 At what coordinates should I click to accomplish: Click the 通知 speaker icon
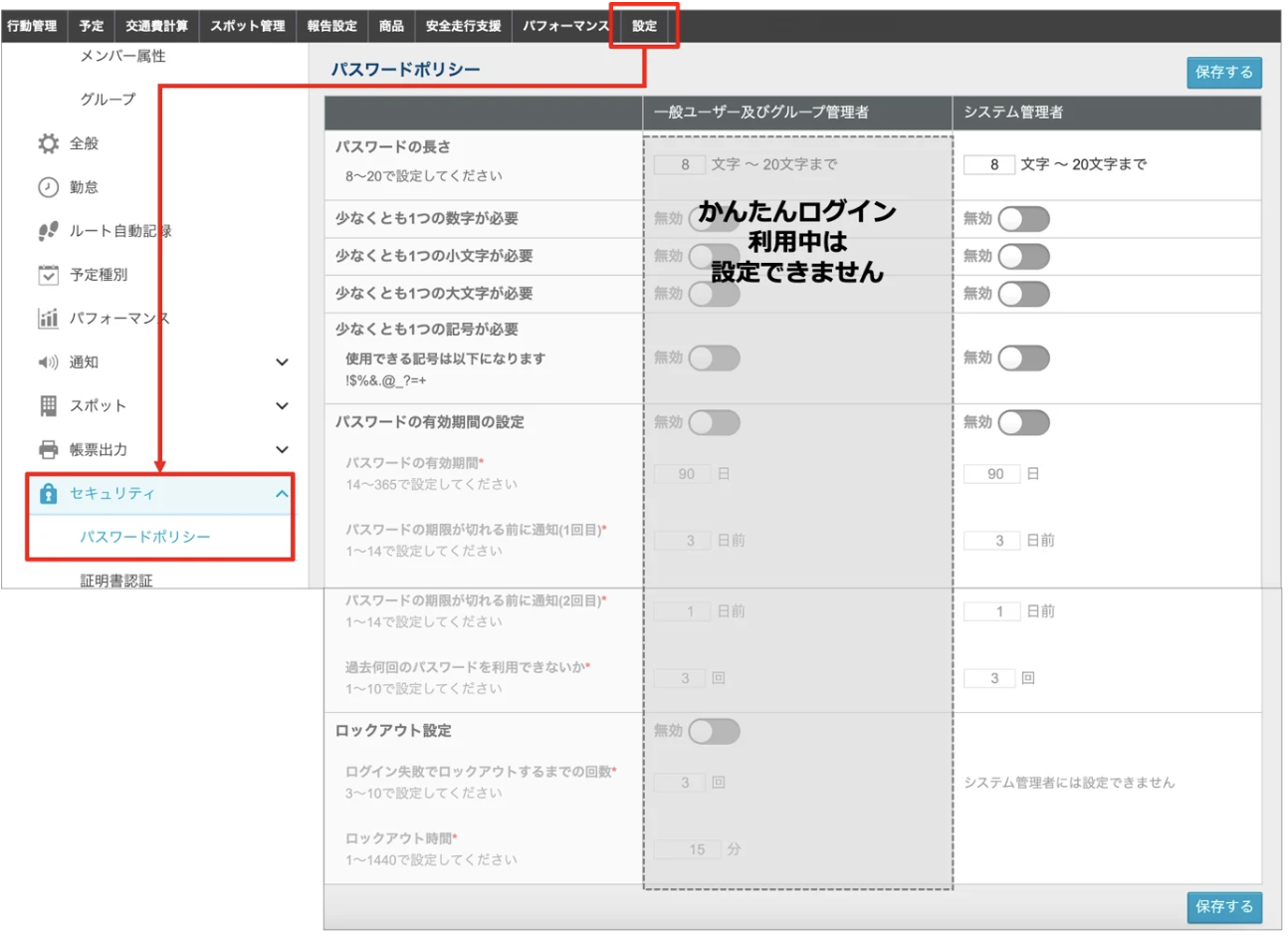[48, 362]
